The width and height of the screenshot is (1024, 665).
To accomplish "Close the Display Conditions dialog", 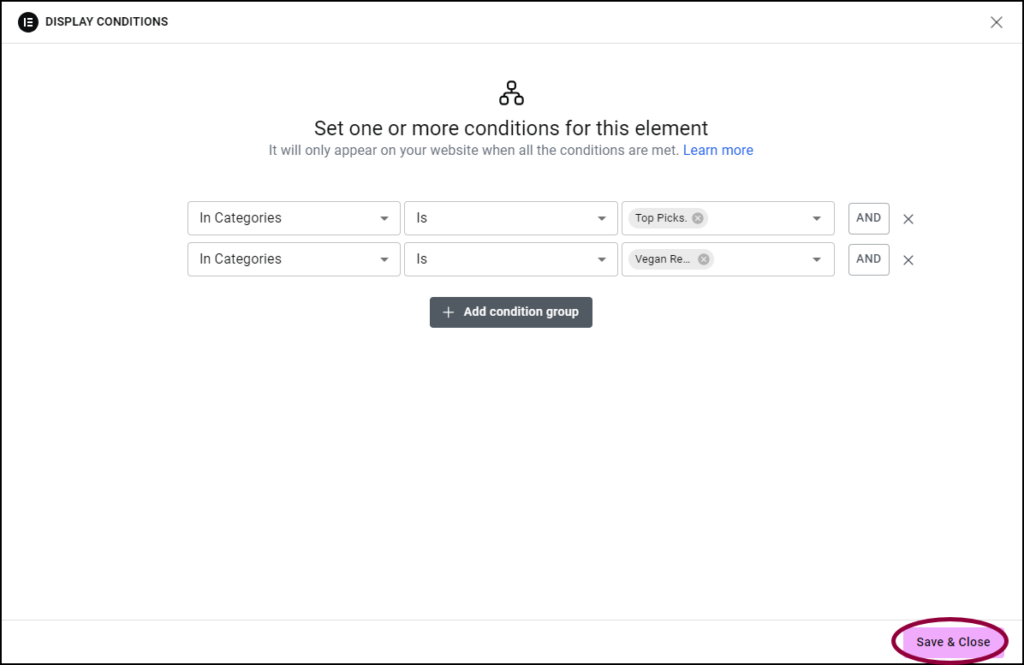I will click(996, 21).
